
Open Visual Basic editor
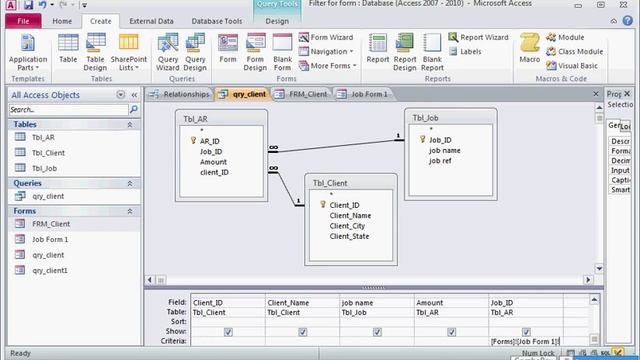572,65
